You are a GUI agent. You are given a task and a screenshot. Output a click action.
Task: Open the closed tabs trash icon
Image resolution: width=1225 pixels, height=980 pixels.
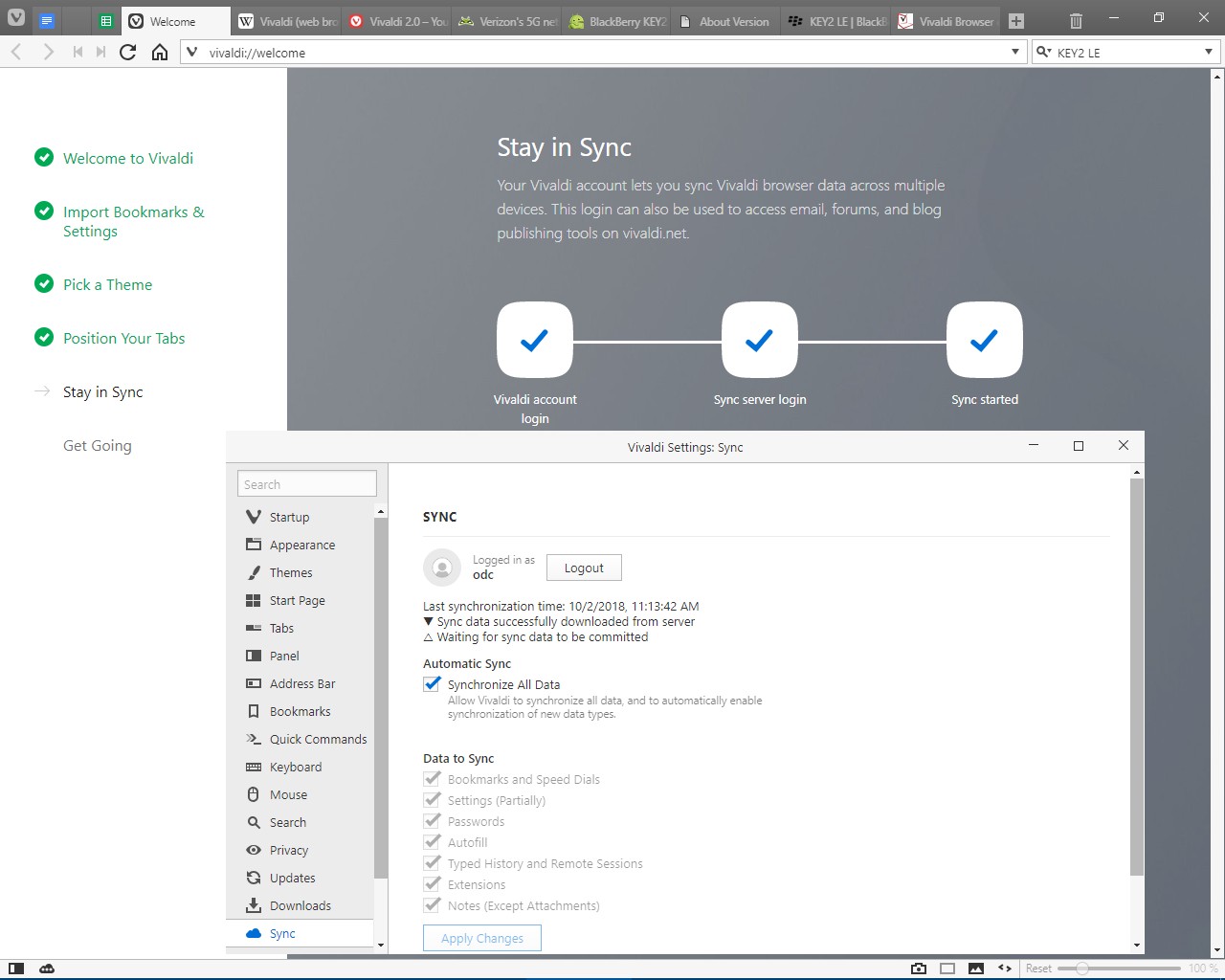1076,21
